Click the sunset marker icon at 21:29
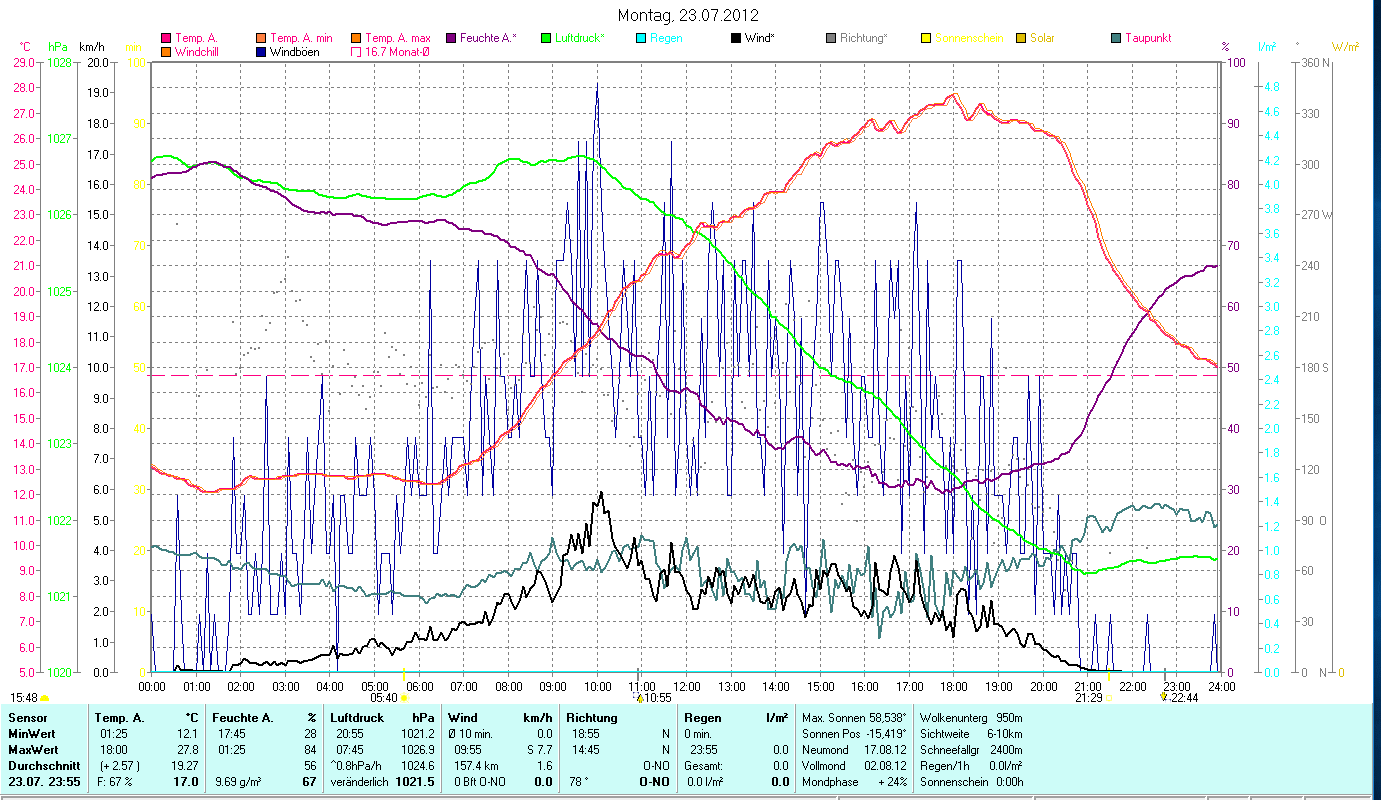Image resolution: width=1381 pixels, height=800 pixels. pyautogui.click(x=1108, y=698)
